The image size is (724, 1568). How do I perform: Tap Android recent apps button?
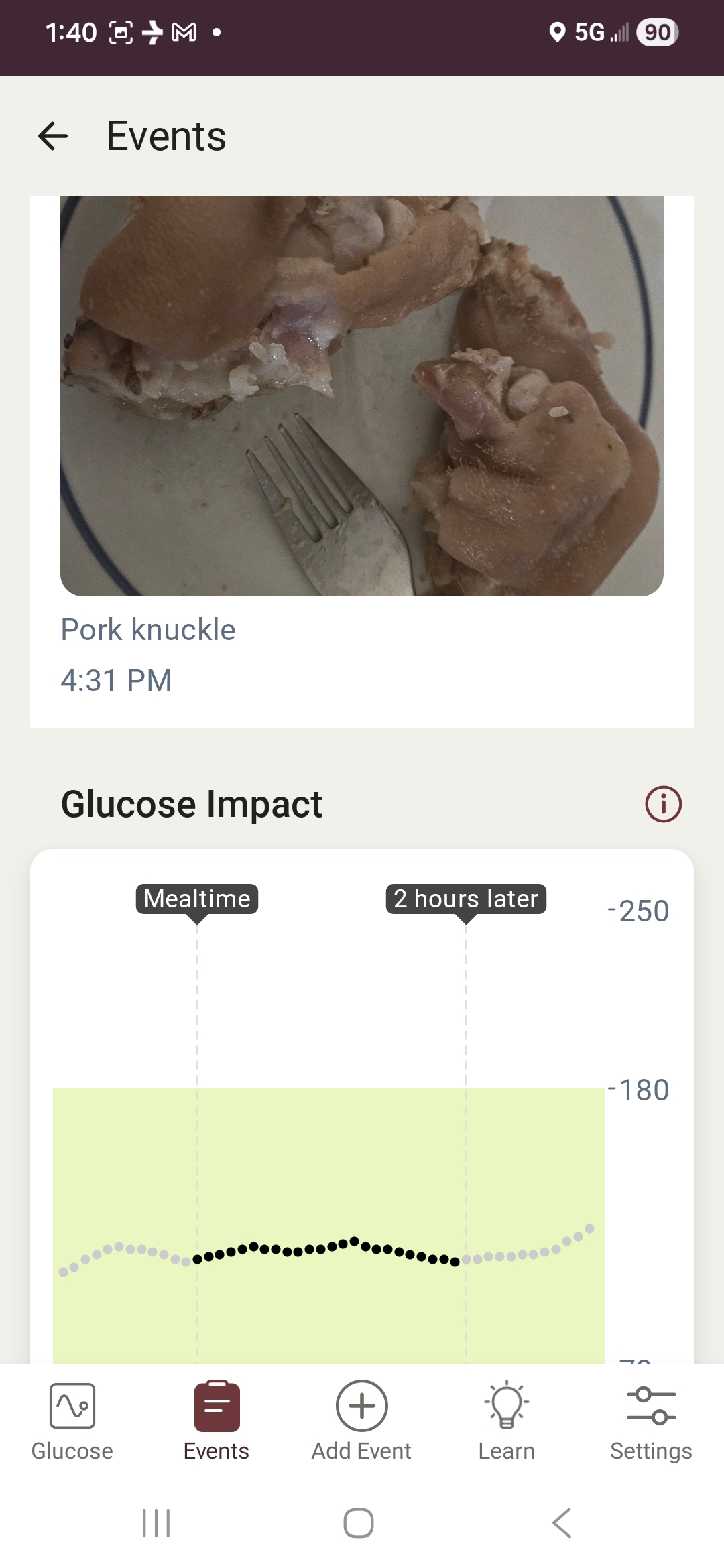point(156,1523)
